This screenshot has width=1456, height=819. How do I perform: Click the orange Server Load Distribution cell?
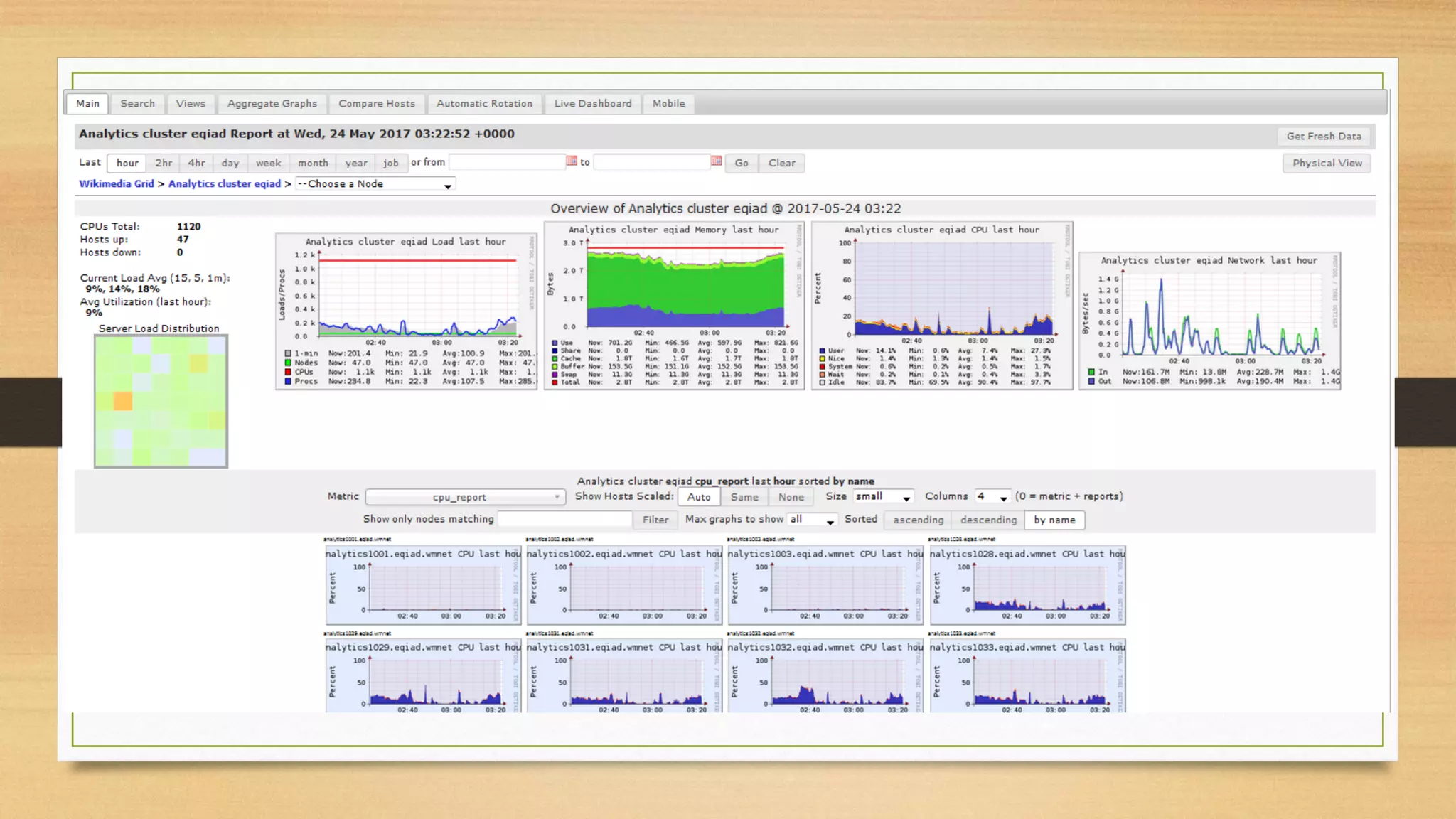(123, 402)
